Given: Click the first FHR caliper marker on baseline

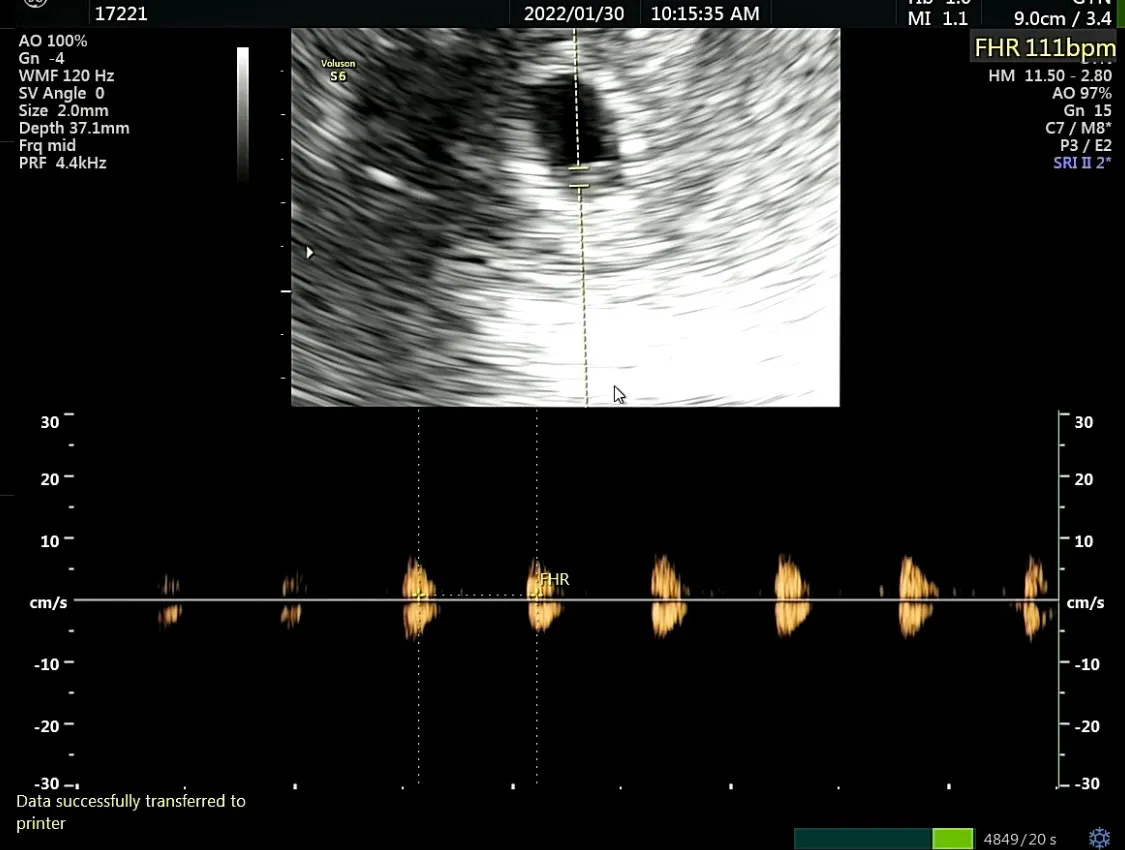Looking at the screenshot, I should tap(418, 594).
